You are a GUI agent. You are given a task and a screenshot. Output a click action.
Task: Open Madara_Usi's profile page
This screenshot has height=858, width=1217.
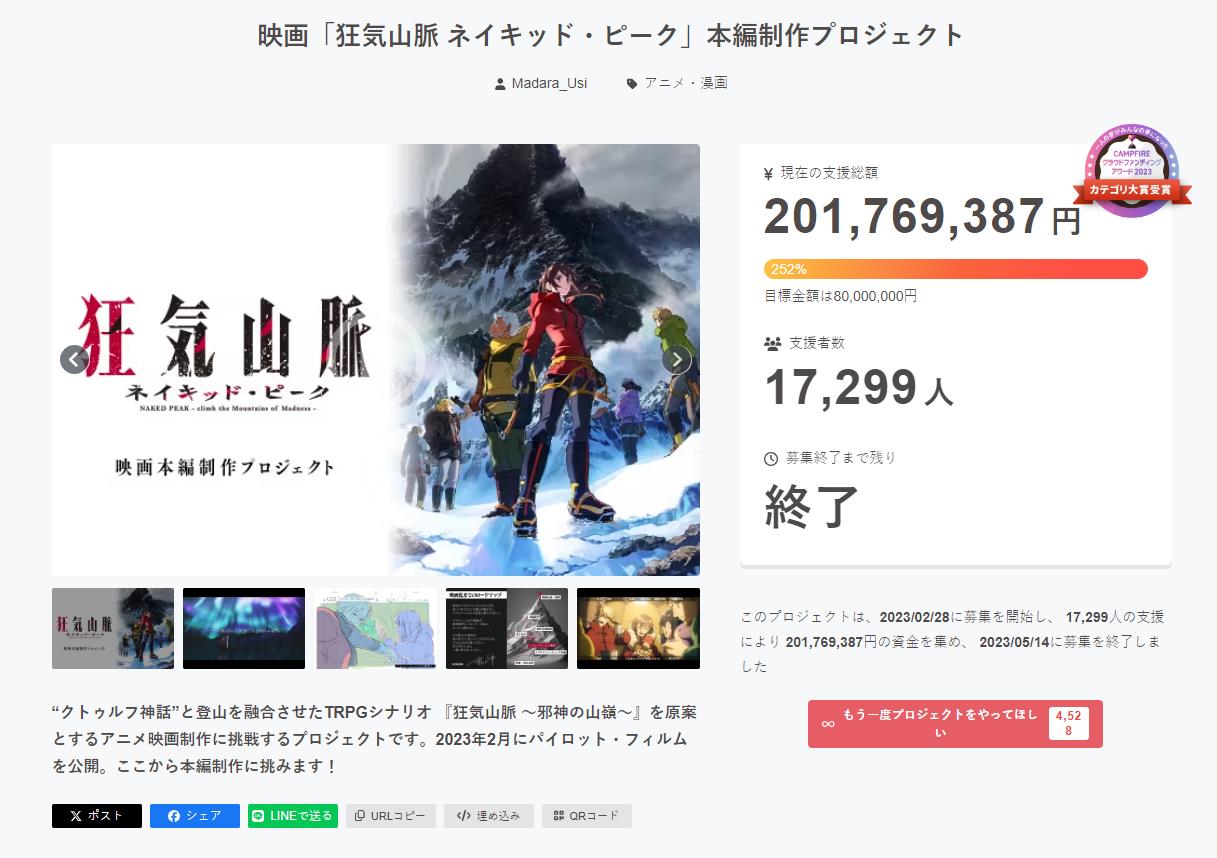541,83
